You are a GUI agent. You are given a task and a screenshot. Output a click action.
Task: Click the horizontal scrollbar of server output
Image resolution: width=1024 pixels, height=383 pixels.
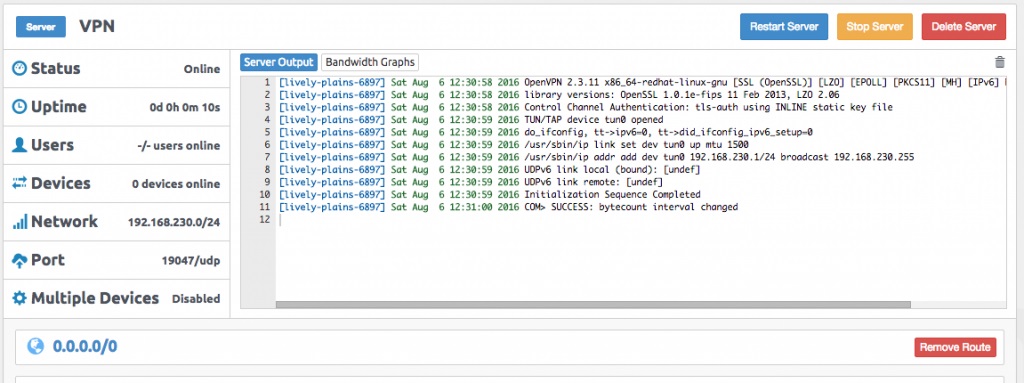[x=593, y=305]
